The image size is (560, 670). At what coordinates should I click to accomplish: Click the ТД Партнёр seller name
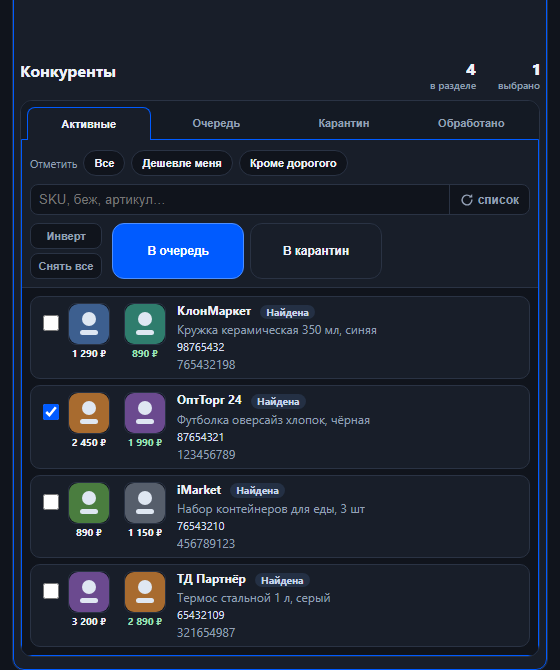click(x=211, y=579)
